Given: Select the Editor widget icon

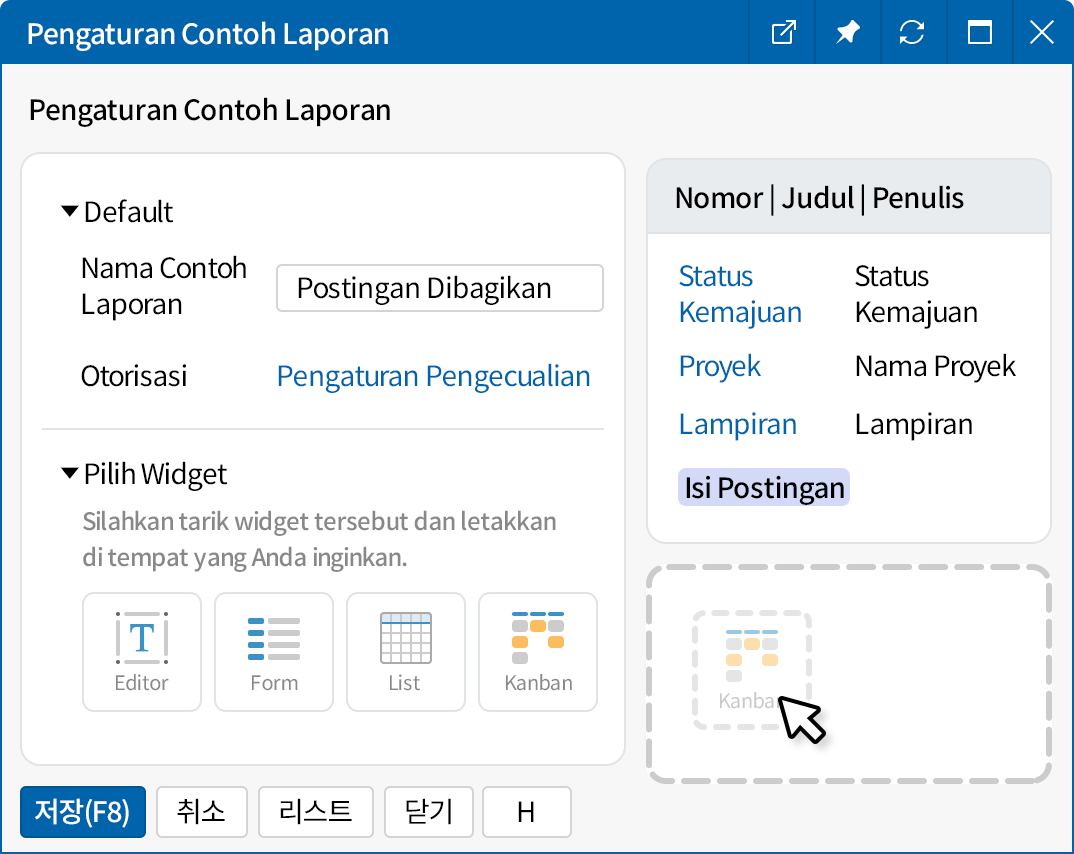Looking at the screenshot, I should pyautogui.click(x=142, y=652).
